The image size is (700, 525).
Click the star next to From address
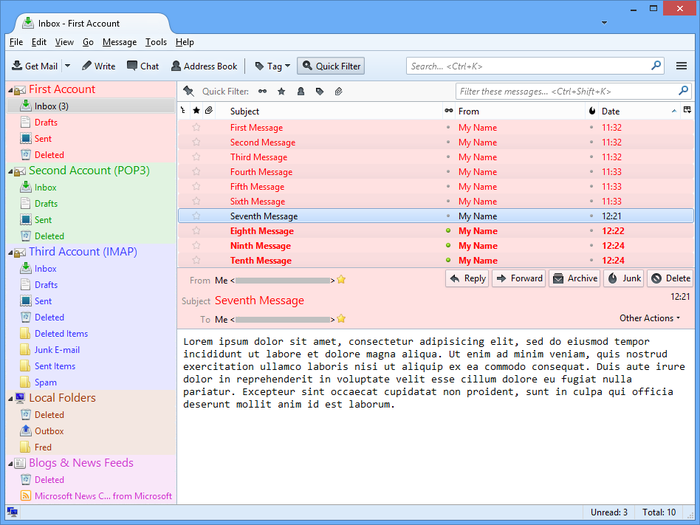click(x=342, y=280)
